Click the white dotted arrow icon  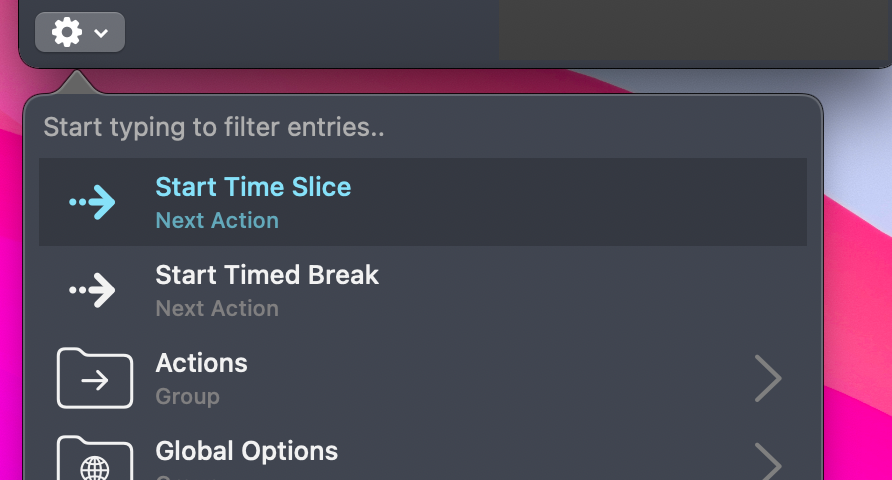click(x=92, y=290)
